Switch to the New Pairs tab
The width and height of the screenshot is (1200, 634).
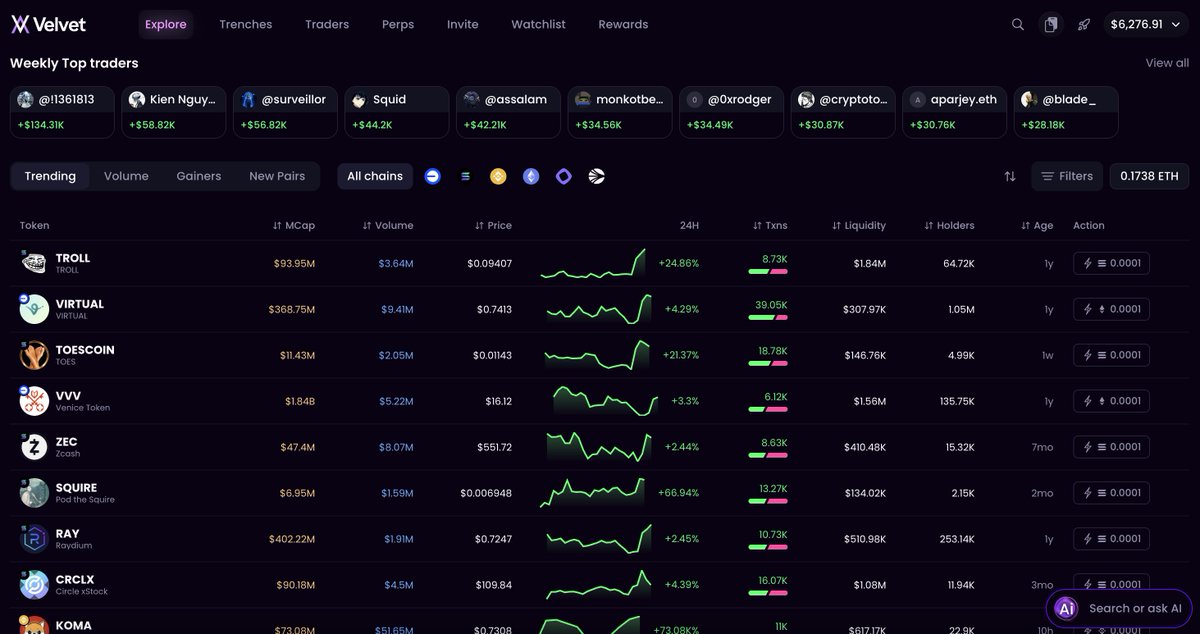click(277, 176)
